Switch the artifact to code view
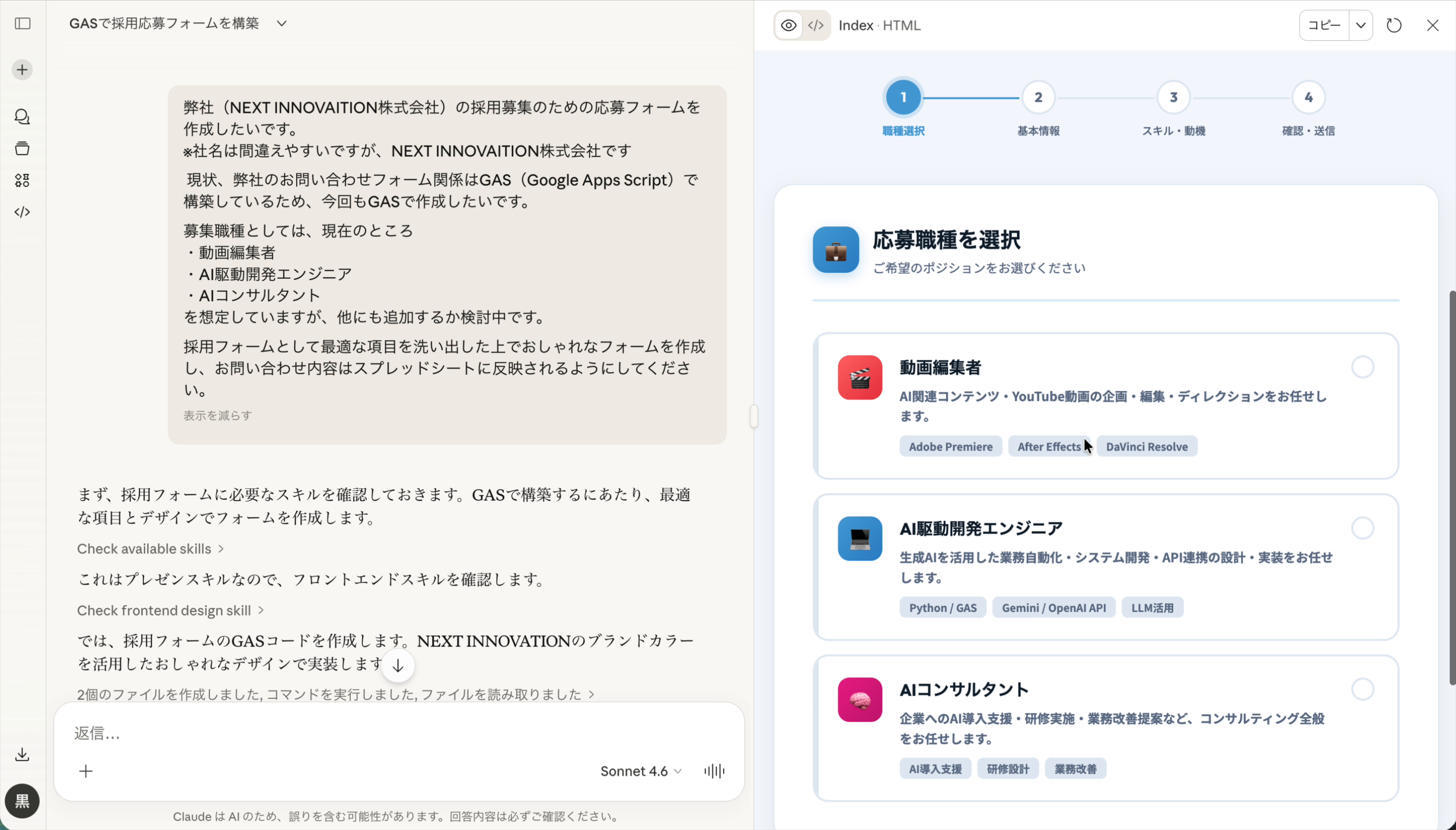The height and width of the screenshot is (830, 1456). (815, 25)
